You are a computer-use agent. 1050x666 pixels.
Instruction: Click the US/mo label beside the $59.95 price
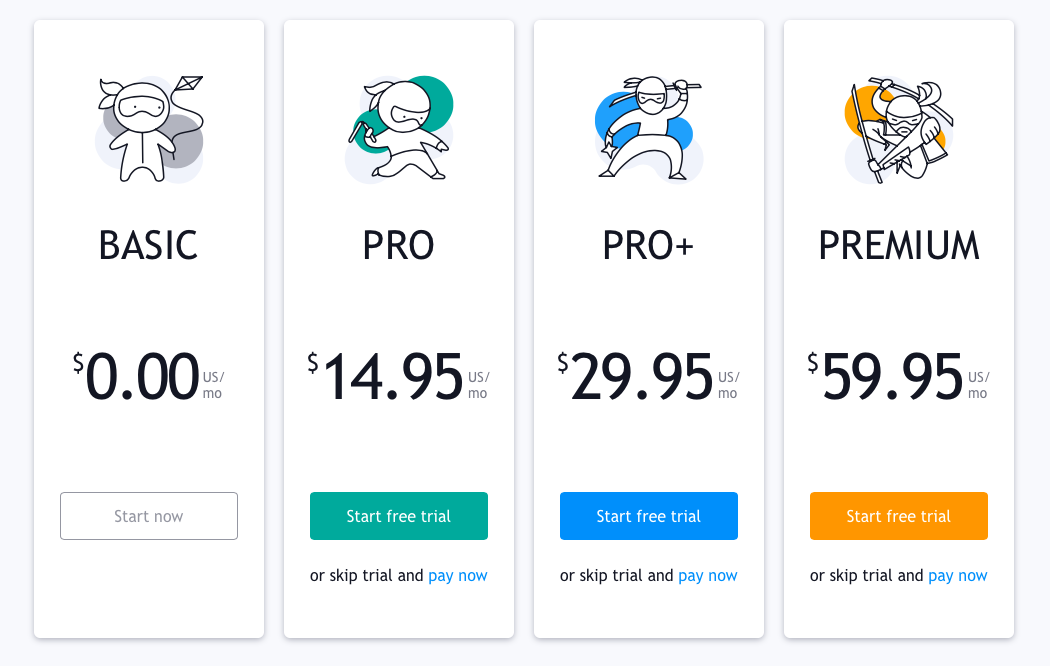point(978,385)
